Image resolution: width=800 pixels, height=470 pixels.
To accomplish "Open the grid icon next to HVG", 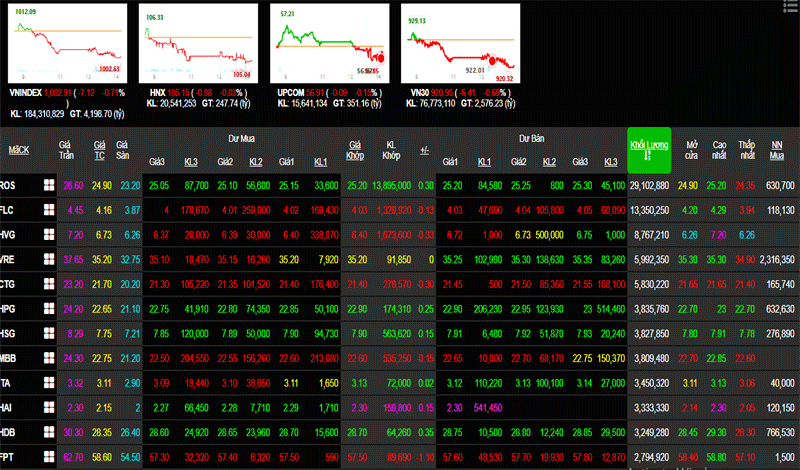I will 49,235.
